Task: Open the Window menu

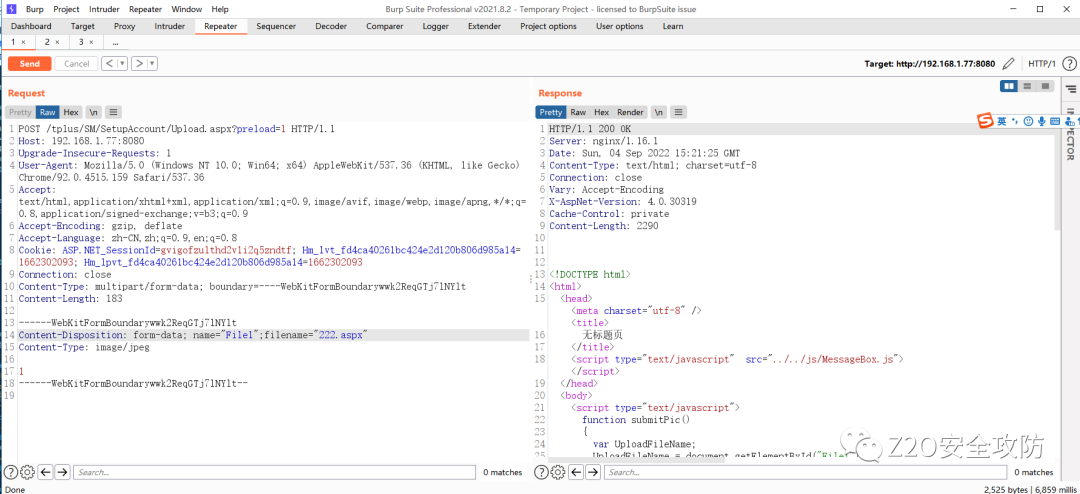Action: [187, 9]
